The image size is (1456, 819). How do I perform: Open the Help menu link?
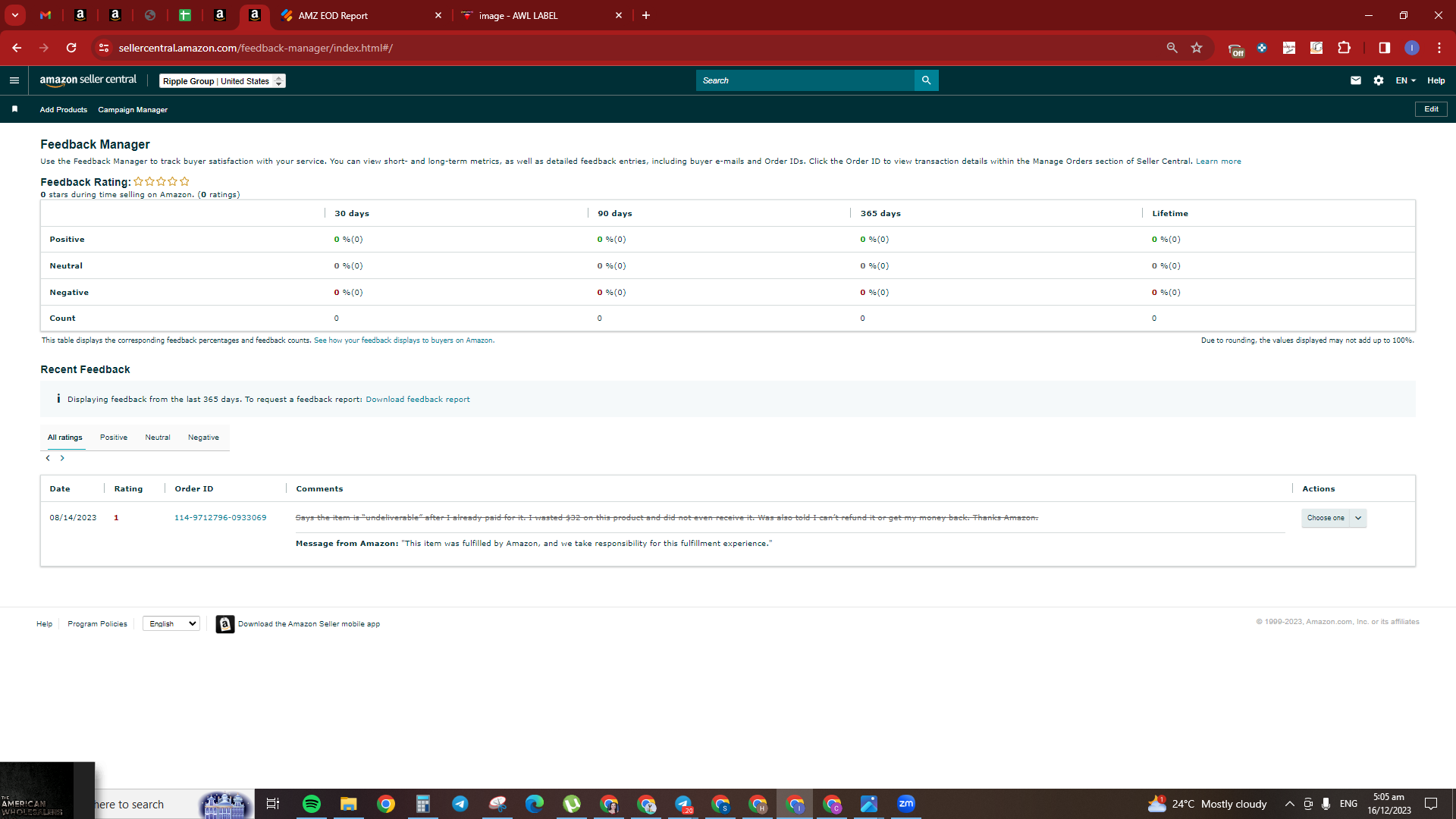coord(1436,80)
